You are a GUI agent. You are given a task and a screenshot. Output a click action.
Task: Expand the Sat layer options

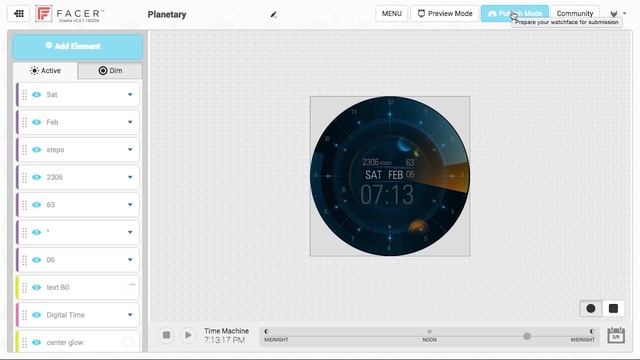click(x=130, y=95)
